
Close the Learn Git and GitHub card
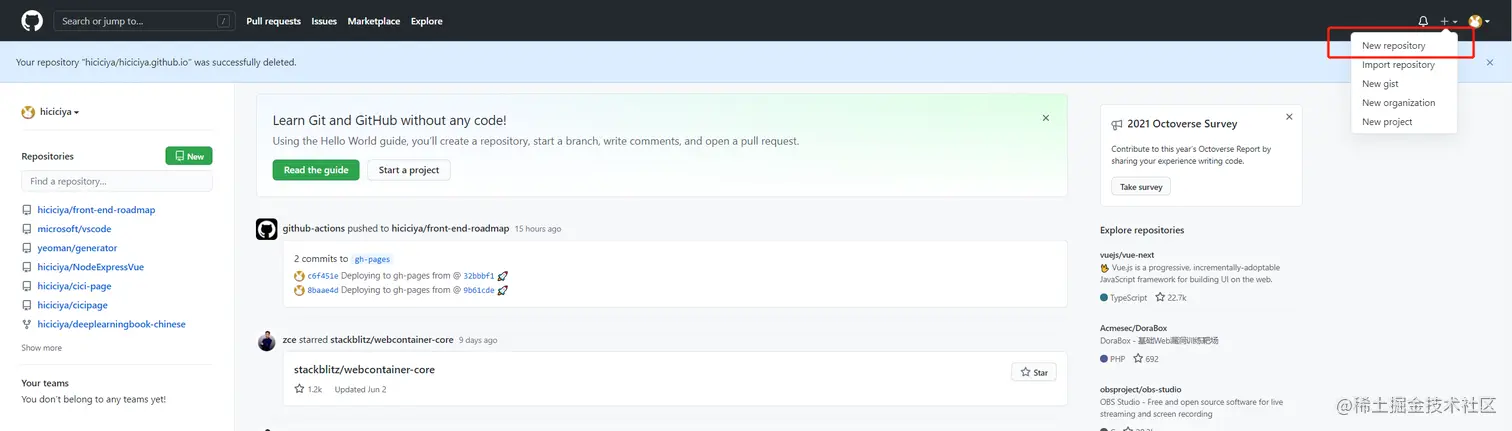coord(1046,118)
